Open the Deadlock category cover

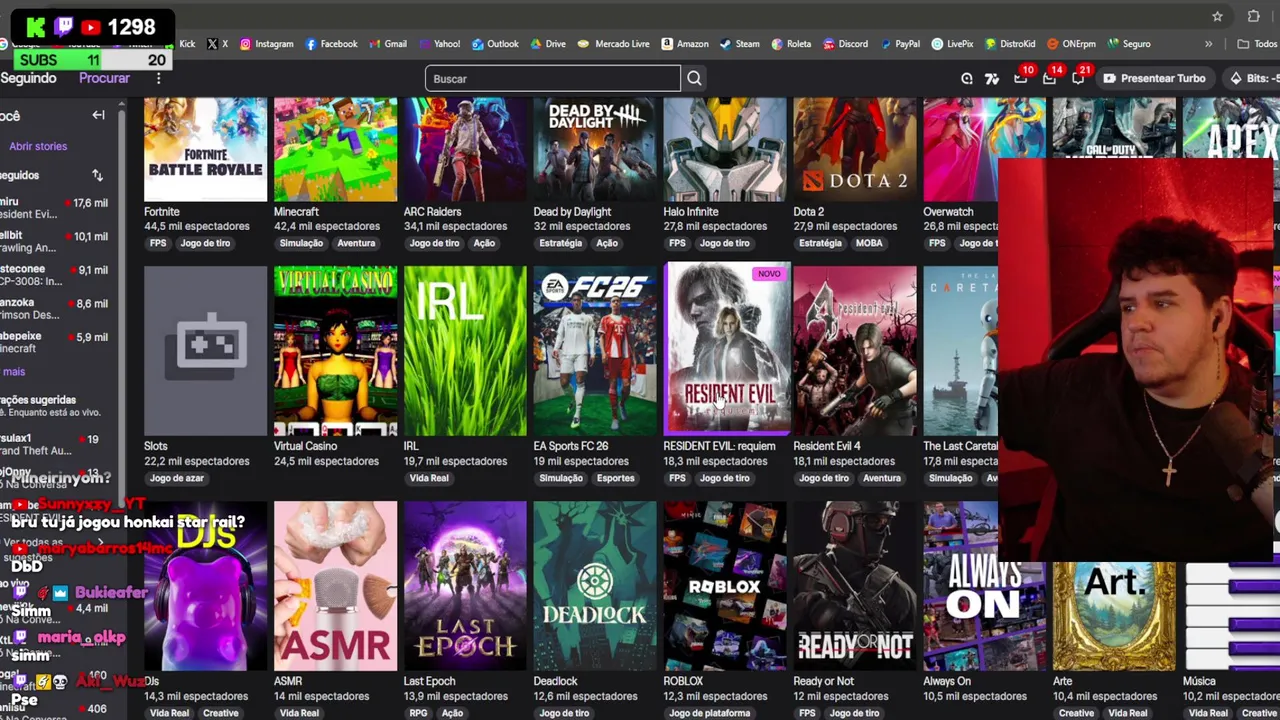[x=595, y=586]
